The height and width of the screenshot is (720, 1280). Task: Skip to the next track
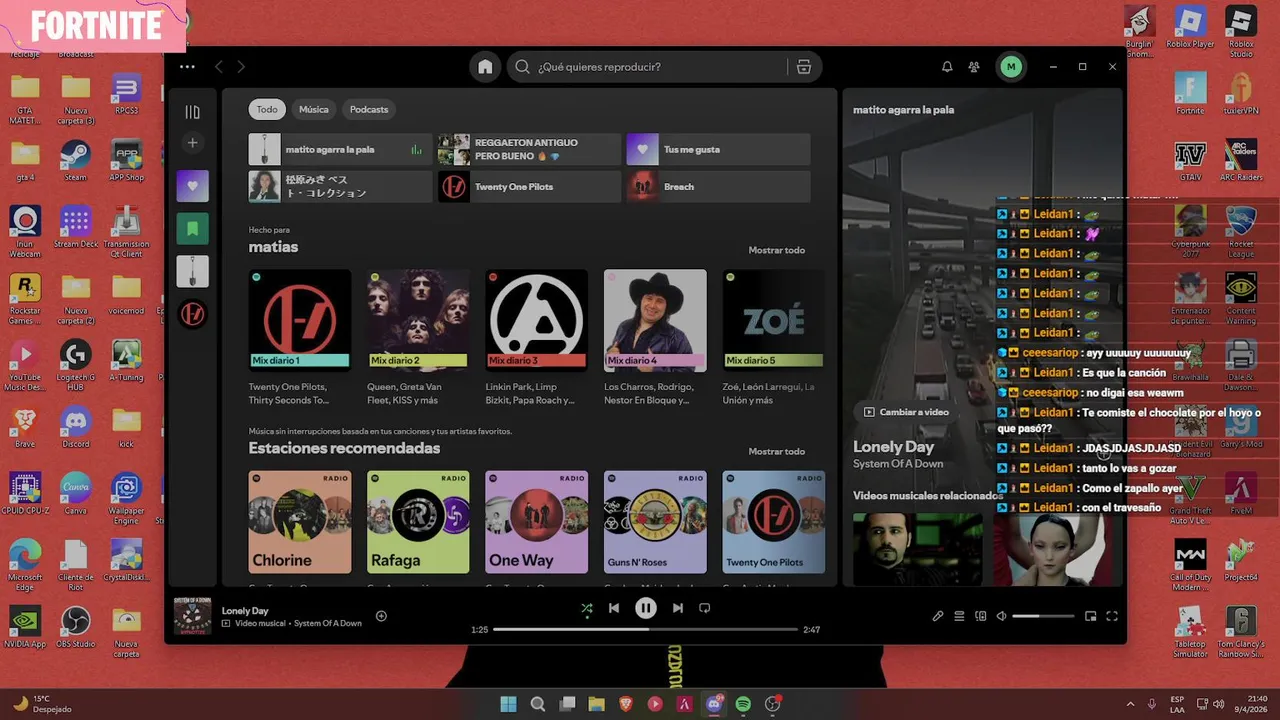[678, 608]
